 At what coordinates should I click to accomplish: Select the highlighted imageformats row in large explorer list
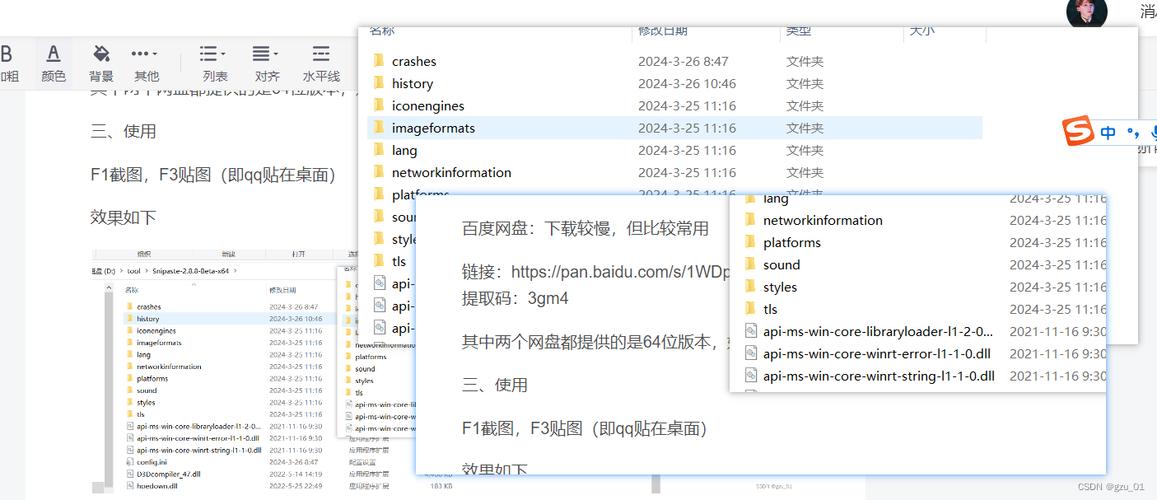pyautogui.click(x=674, y=128)
